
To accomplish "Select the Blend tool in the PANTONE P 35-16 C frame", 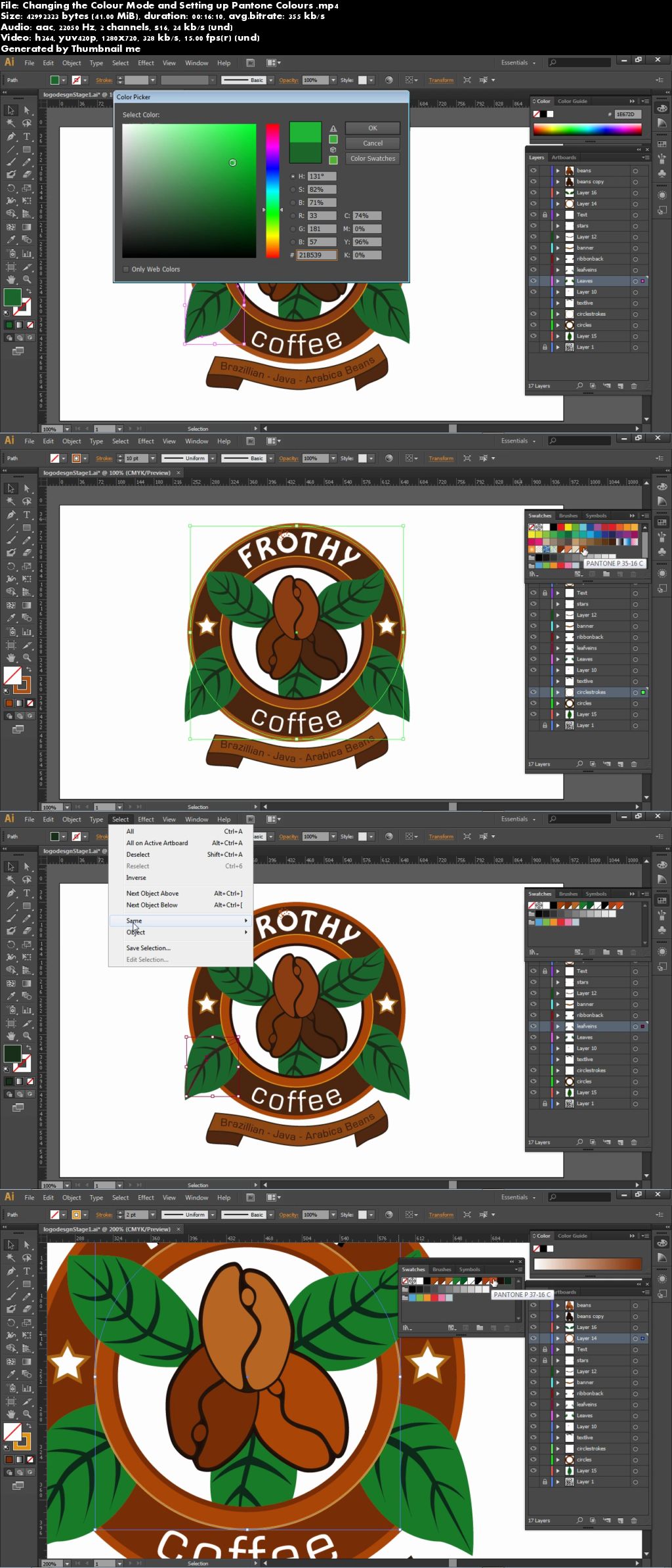I will pyautogui.click(x=27, y=619).
